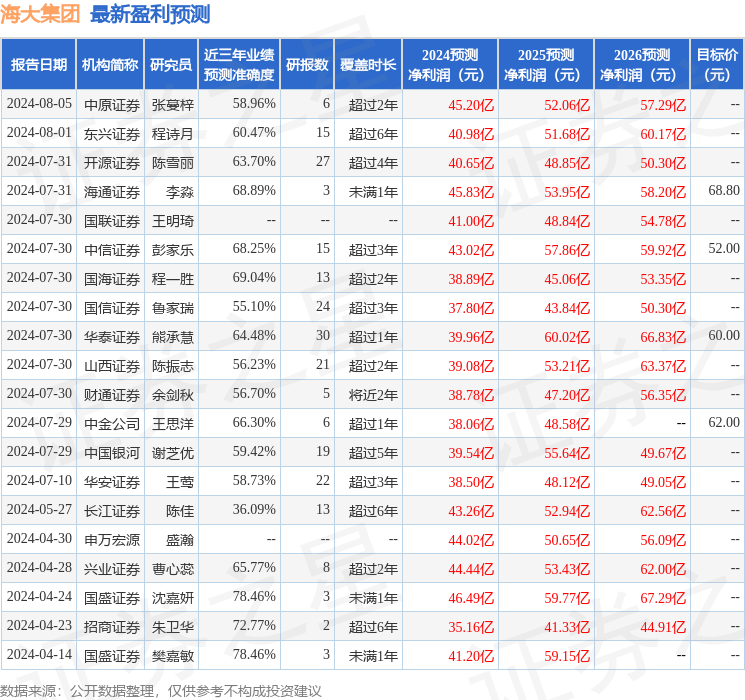Screen dimensions: 745x700
Task: Select the 财通证券 institution cell
Action: pyautogui.click(x=112, y=395)
